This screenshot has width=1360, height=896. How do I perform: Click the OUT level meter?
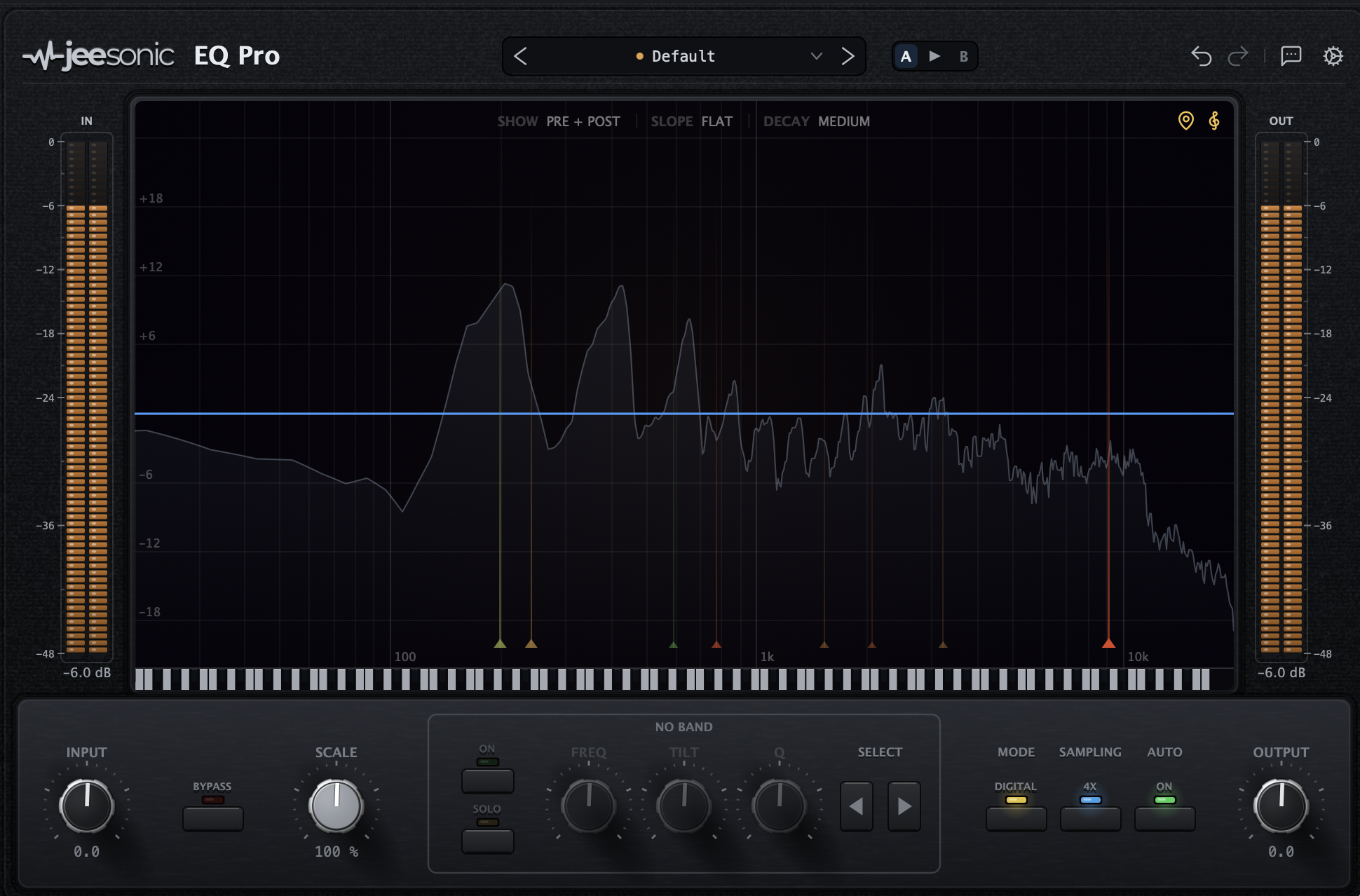tap(1281, 397)
